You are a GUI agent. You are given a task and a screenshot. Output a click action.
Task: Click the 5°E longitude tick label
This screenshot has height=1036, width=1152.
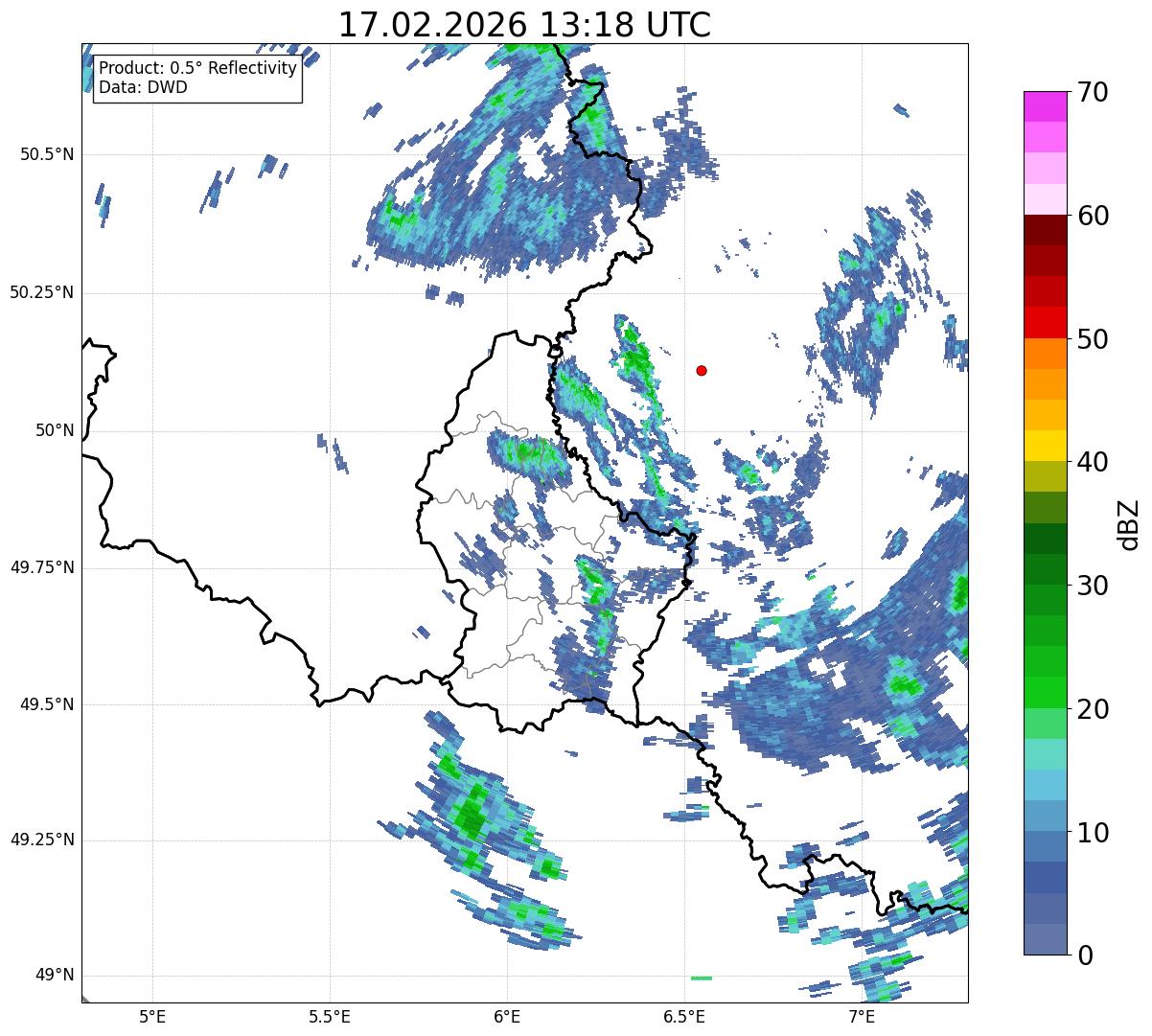(152, 1016)
